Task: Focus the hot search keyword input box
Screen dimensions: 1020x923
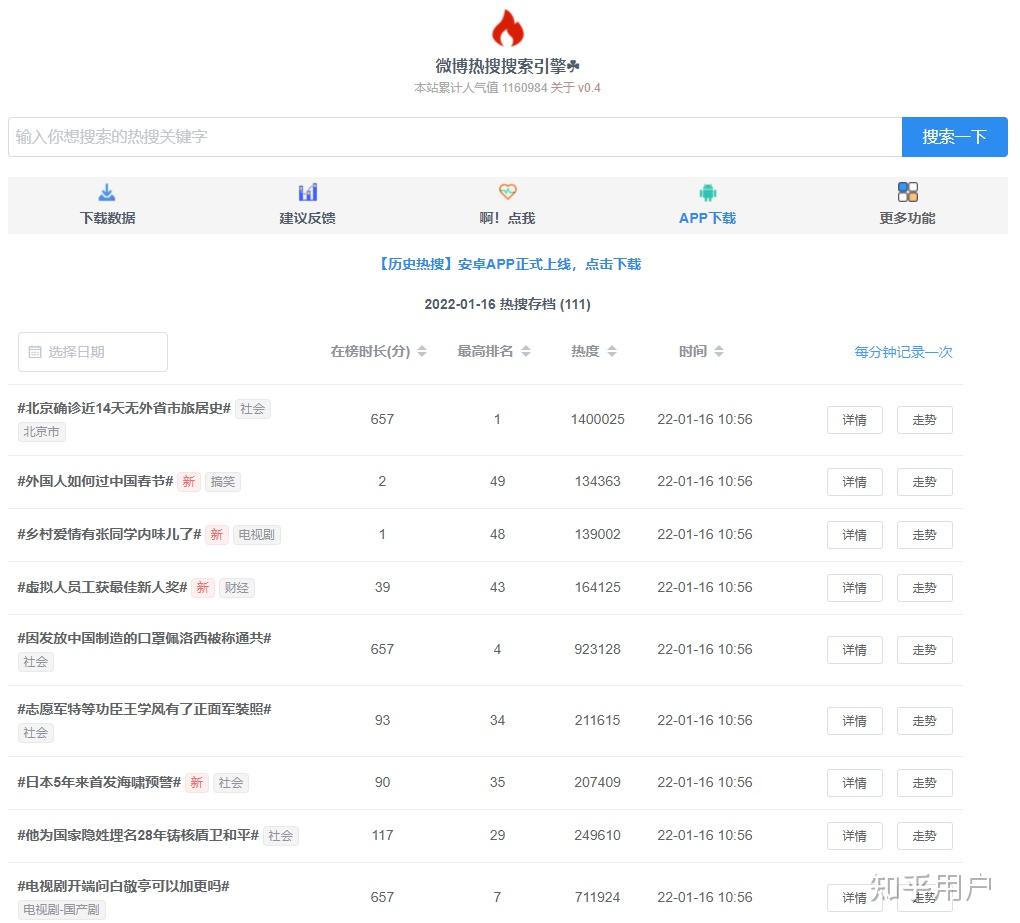Action: coord(455,137)
